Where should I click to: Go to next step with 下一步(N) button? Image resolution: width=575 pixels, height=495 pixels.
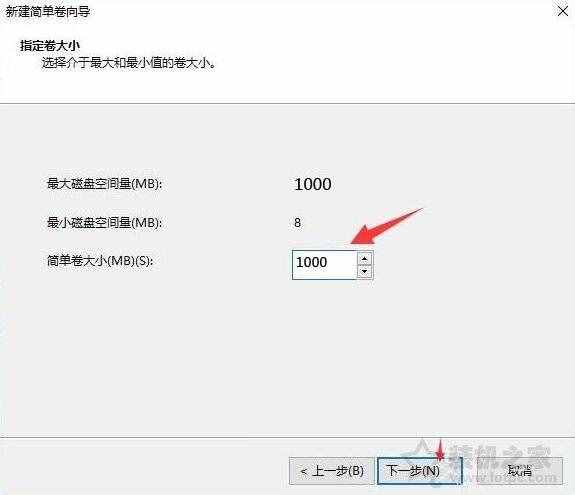(x=420, y=471)
